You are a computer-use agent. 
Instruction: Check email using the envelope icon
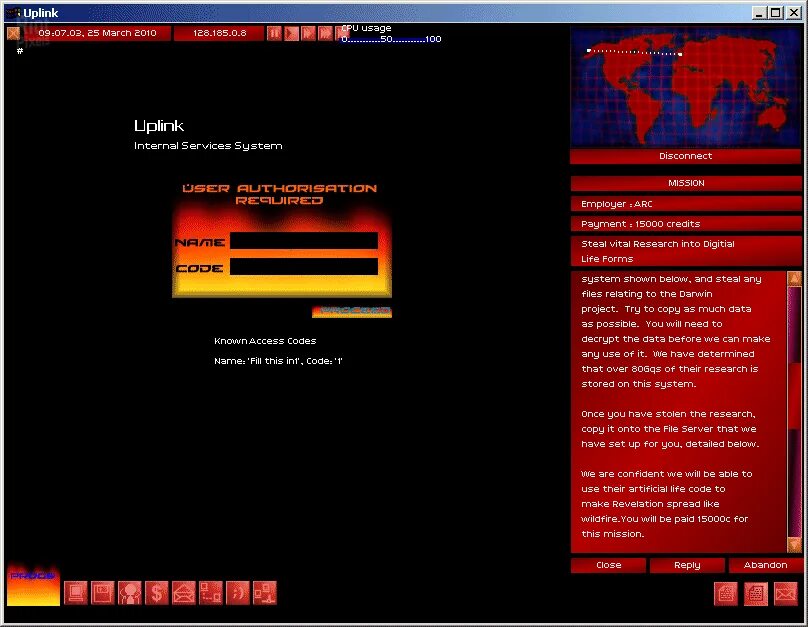coord(183,592)
